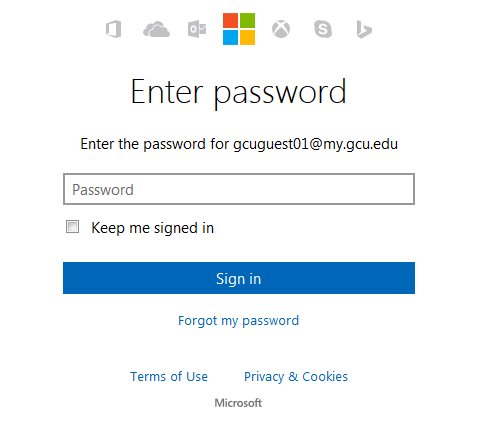The width and height of the screenshot is (484, 429).
Task: Click the Office icon in the header
Action: pos(114,29)
